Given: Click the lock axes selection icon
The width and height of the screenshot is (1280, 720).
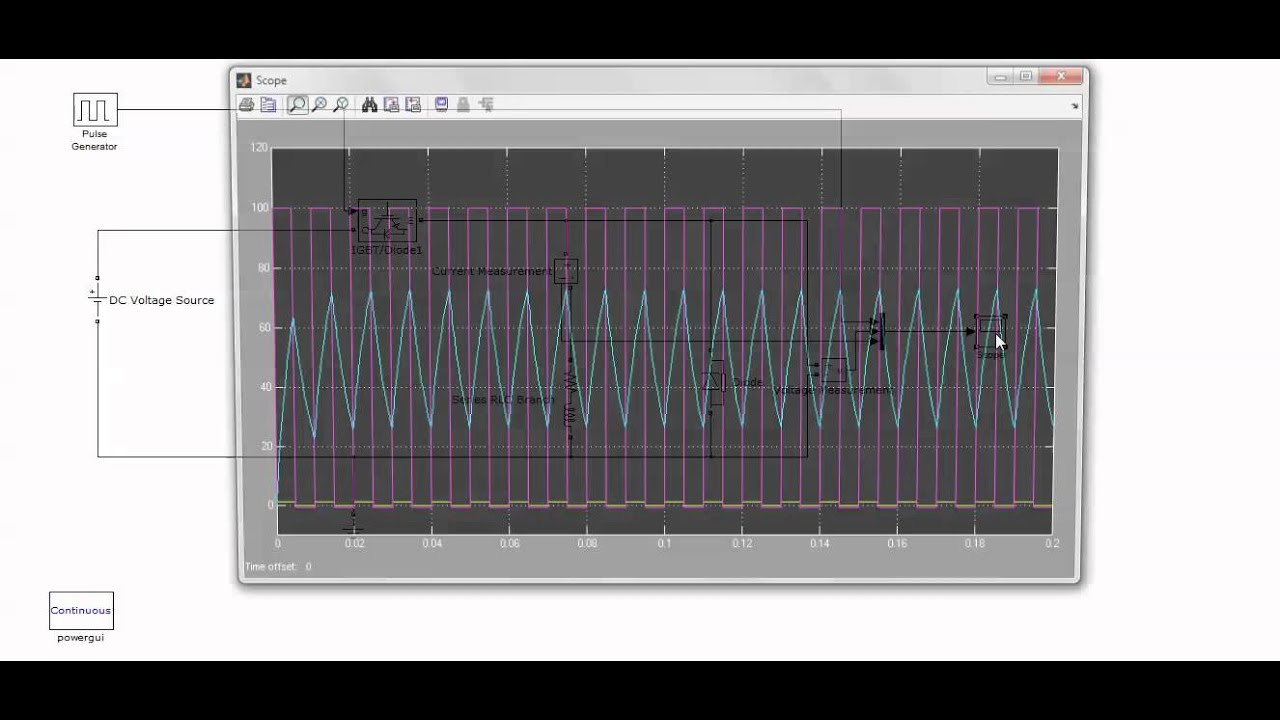Looking at the screenshot, I should pyautogui.click(x=463, y=104).
